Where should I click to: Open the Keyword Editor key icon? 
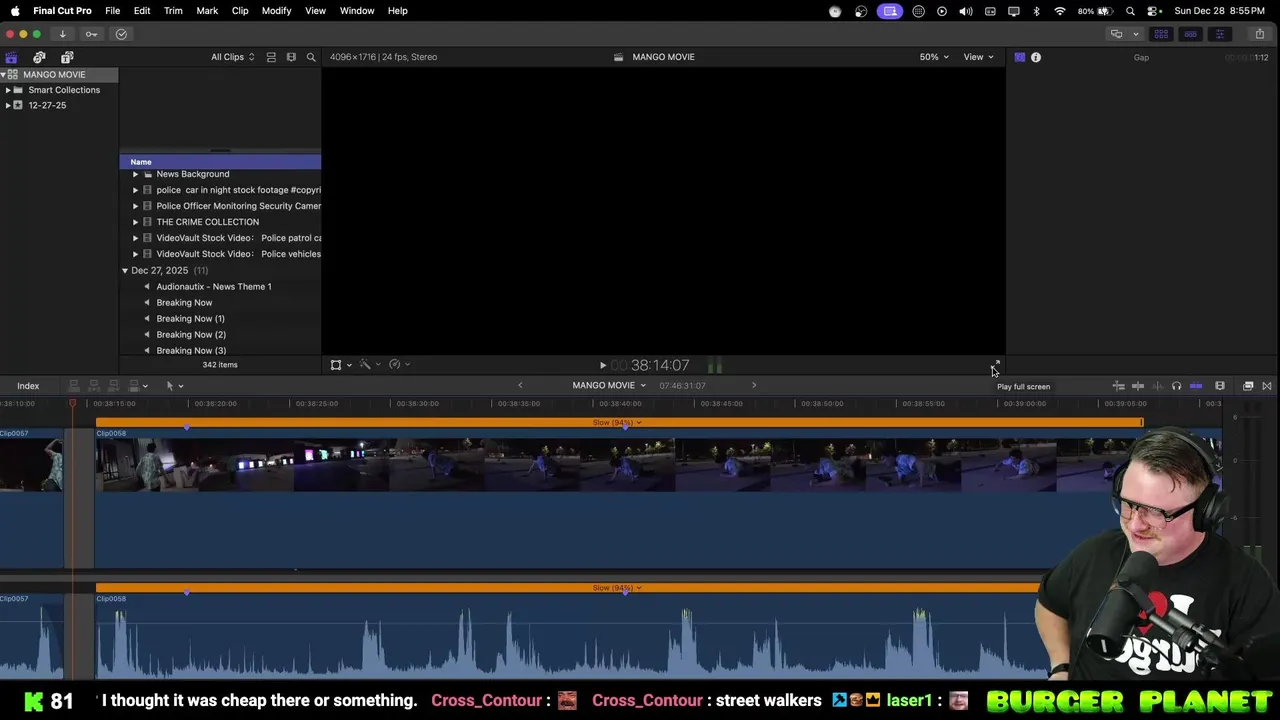coord(91,34)
